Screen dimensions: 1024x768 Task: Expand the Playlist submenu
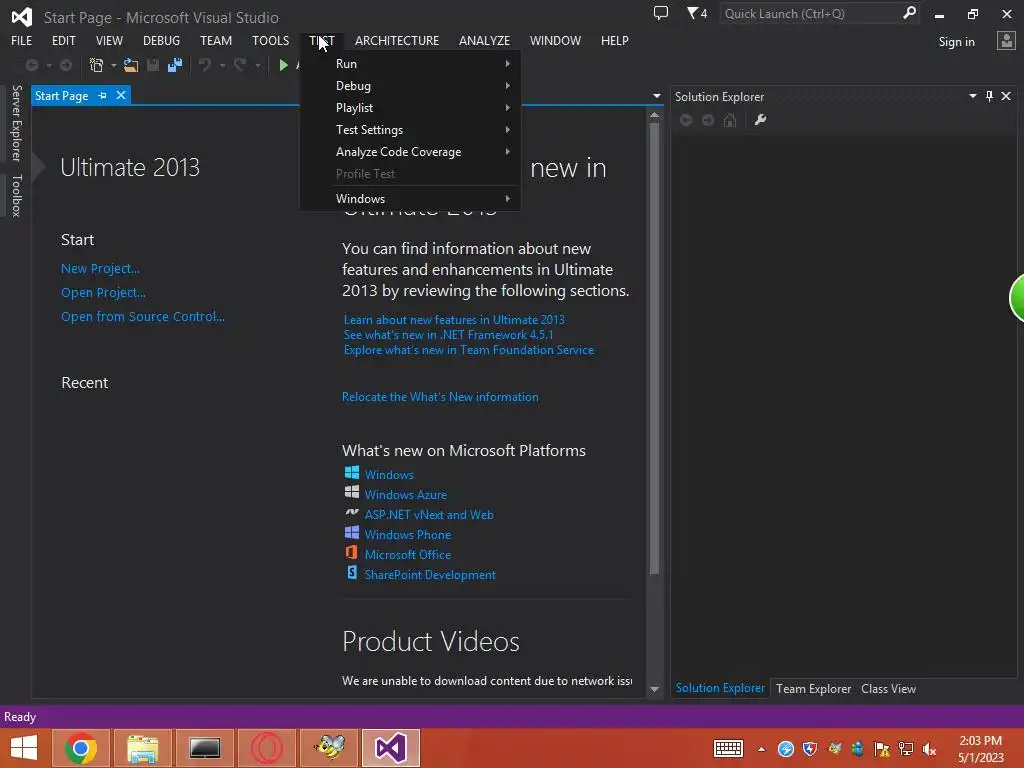pos(410,108)
